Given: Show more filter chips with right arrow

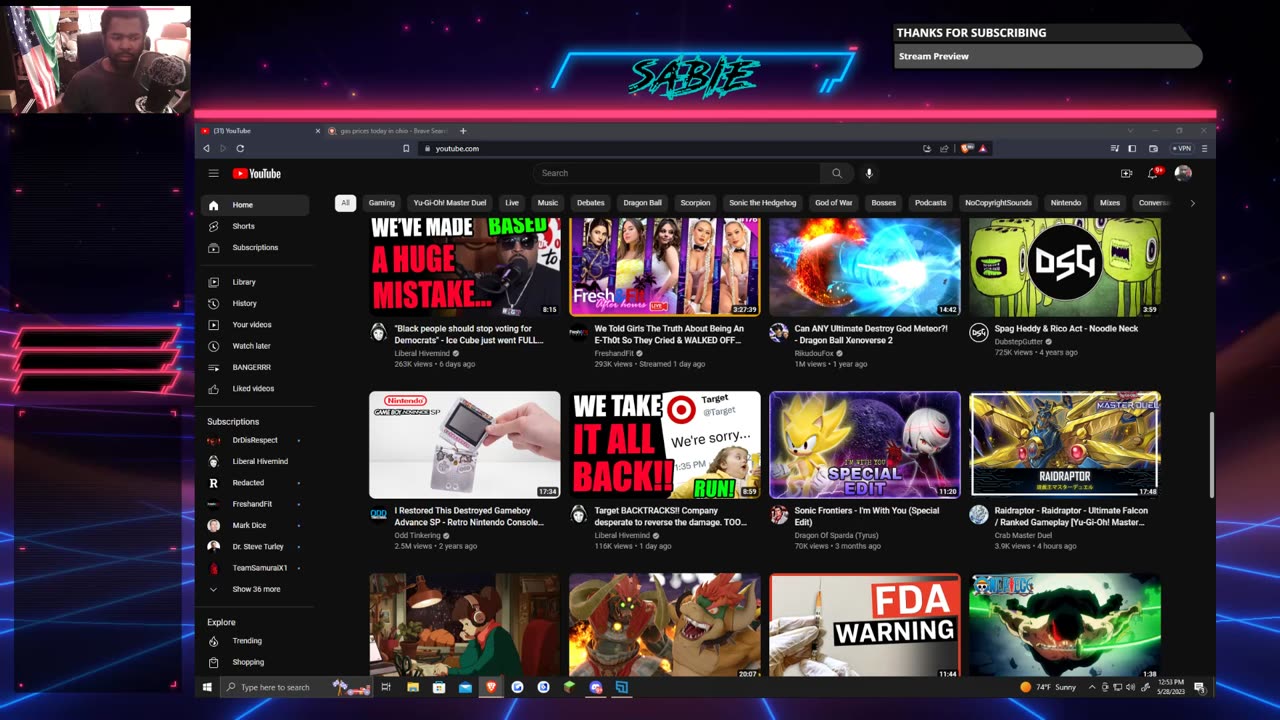Looking at the screenshot, I should pyautogui.click(x=1192, y=203).
